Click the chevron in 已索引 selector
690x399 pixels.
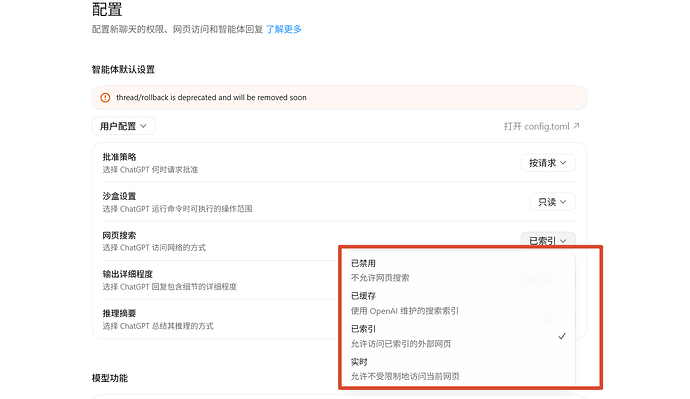click(x=563, y=241)
